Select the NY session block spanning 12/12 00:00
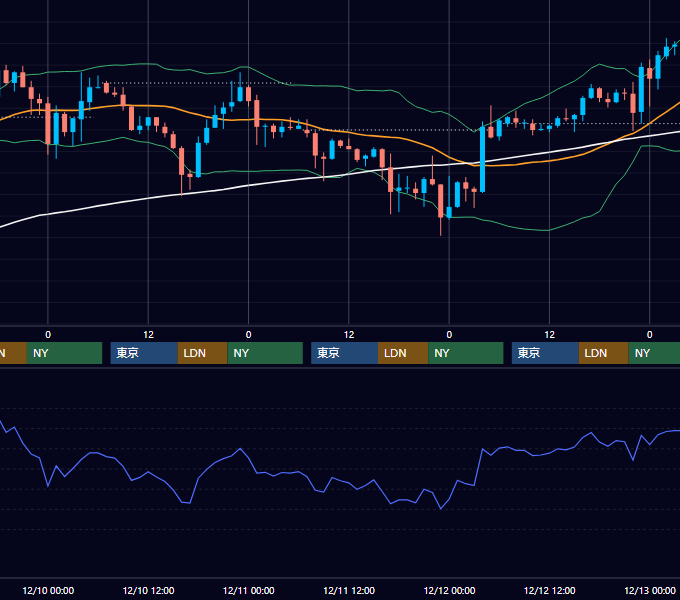Screen dimensions: 680x600 pyautogui.click(x=466, y=353)
